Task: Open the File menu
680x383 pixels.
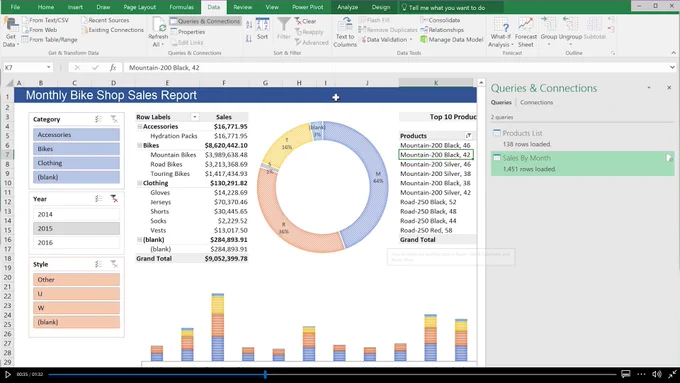Action: pyautogui.click(x=15, y=7)
